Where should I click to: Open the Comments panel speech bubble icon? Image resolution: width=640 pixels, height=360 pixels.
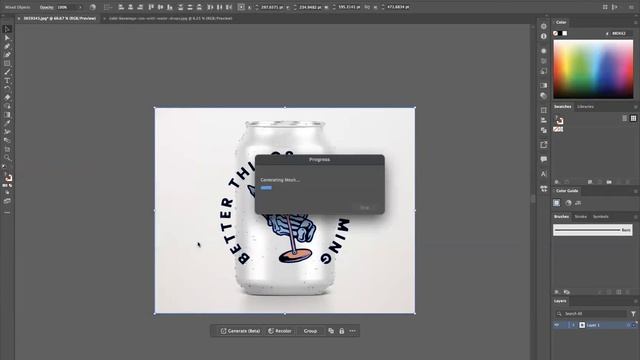click(544, 159)
